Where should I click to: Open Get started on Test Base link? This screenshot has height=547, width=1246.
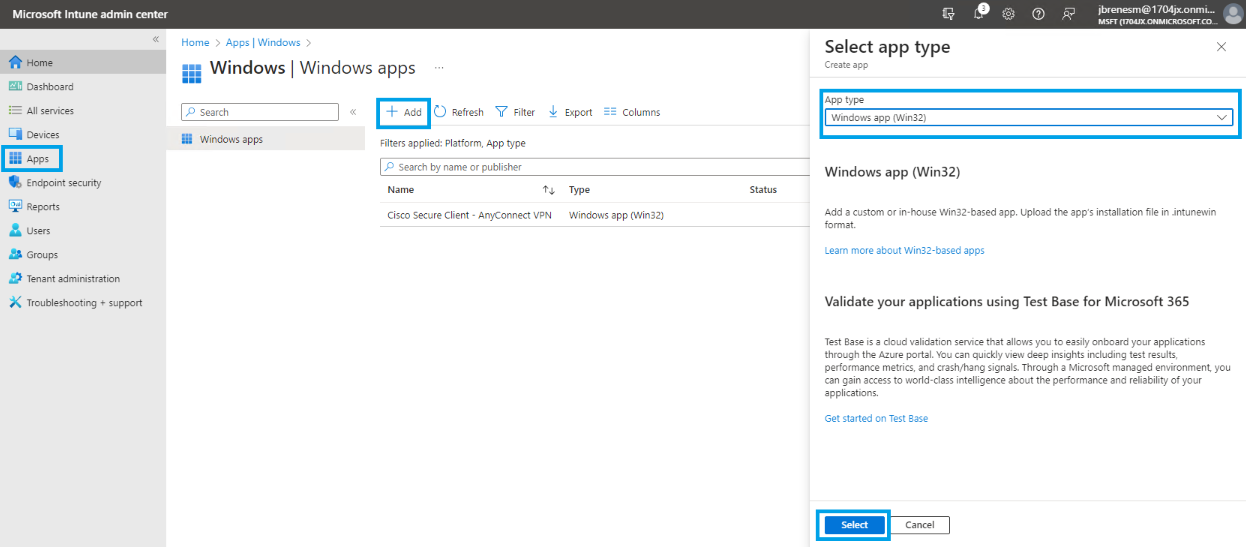click(876, 418)
